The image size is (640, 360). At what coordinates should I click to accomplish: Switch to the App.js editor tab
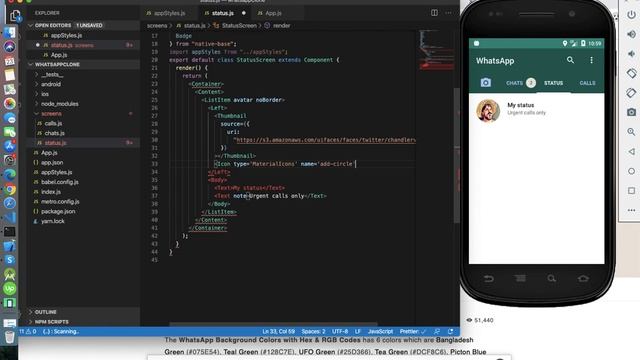click(x=273, y=13)
